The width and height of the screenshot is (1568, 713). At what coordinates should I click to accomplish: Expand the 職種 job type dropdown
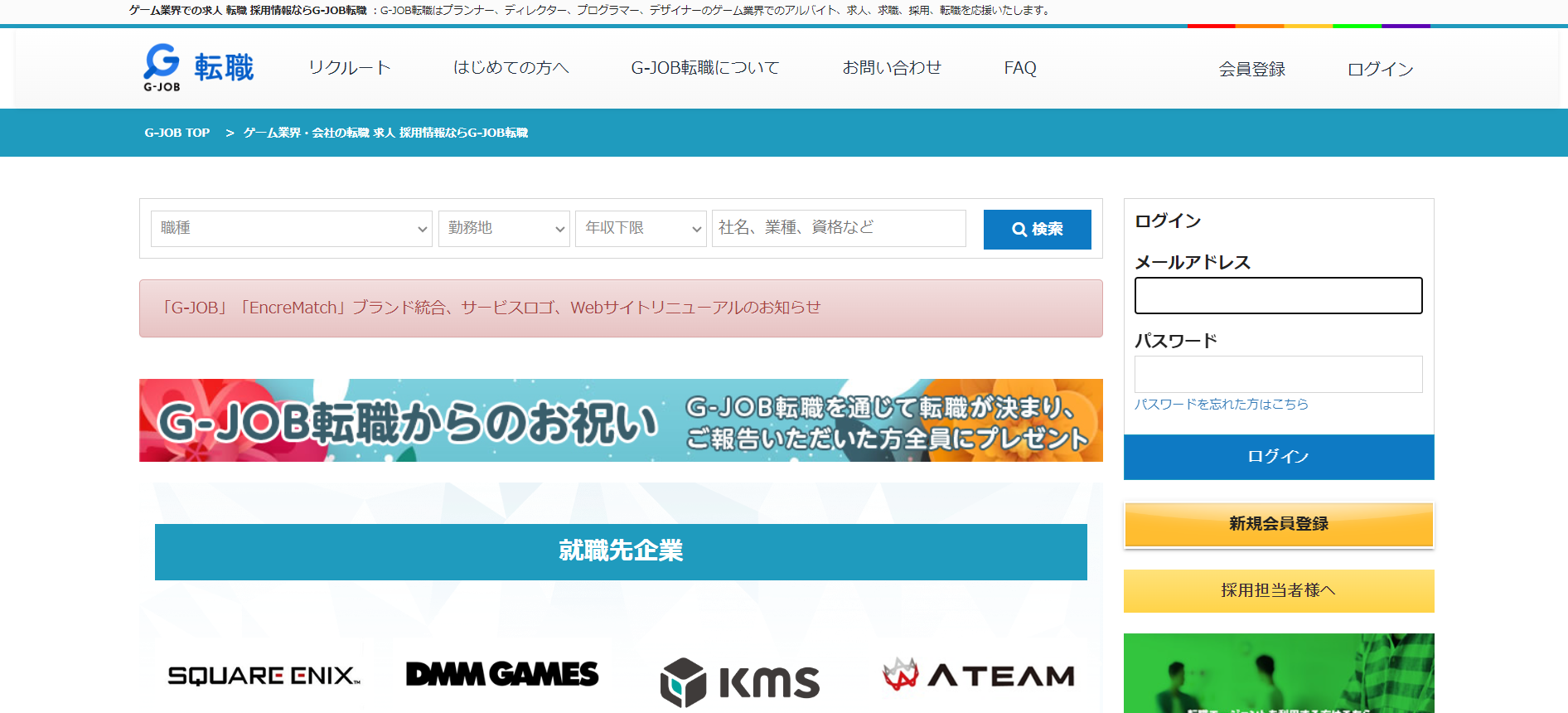point(291,229)
